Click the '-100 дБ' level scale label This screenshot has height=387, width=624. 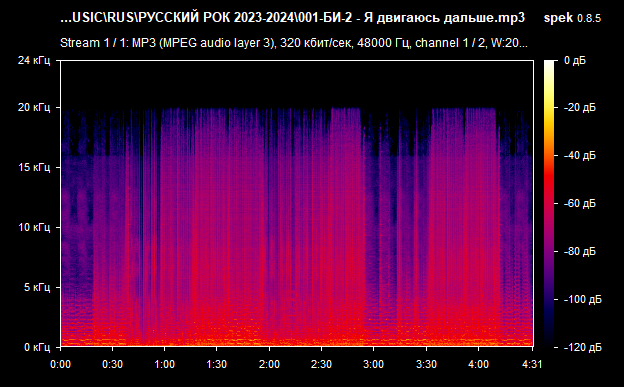[583, 299]
